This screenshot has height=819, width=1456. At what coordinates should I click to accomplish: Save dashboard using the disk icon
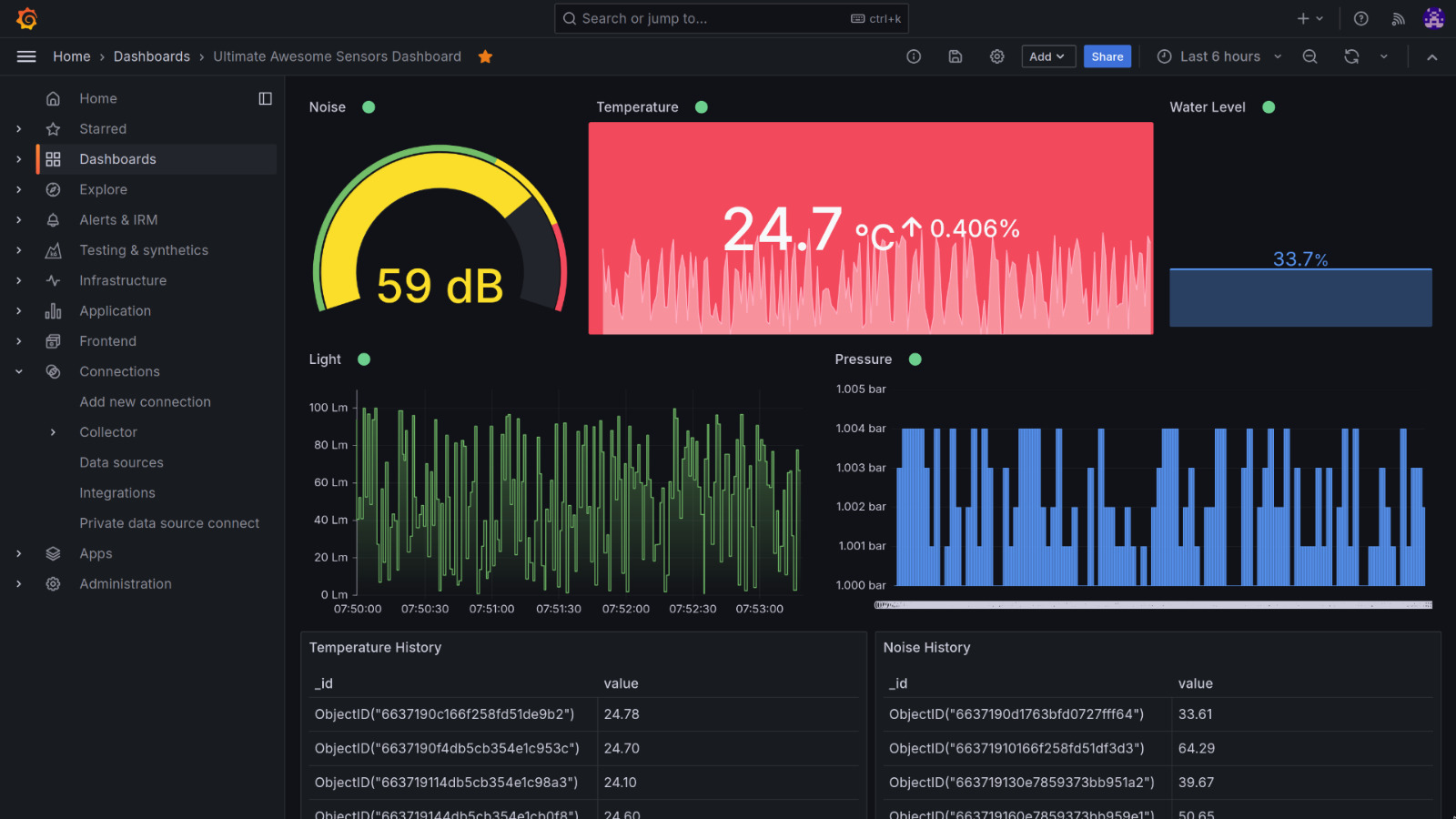click(x=955, y=56)
